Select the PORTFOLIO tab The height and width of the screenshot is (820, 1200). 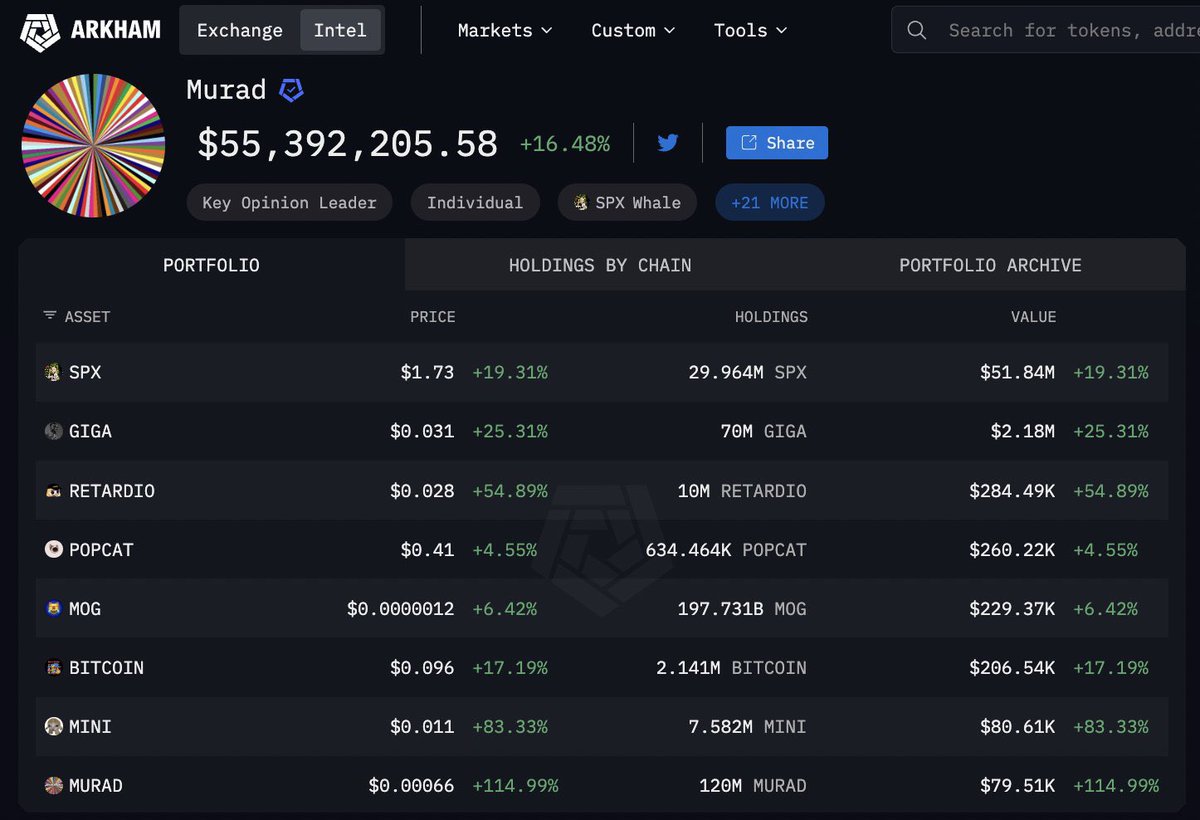[x=211, y=265]
